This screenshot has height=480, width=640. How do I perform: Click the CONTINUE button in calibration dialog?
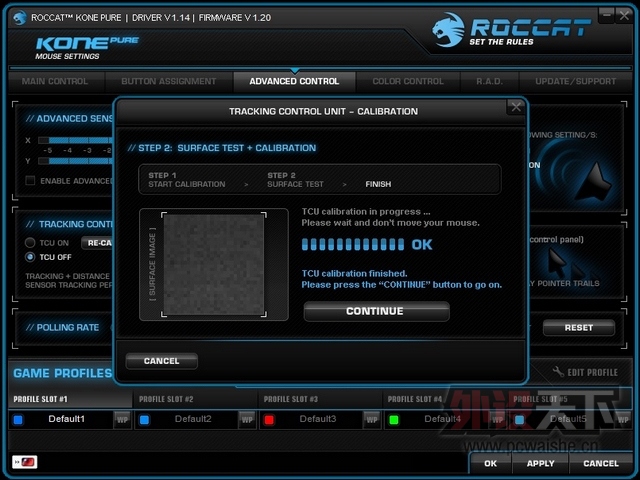point(376,311)
